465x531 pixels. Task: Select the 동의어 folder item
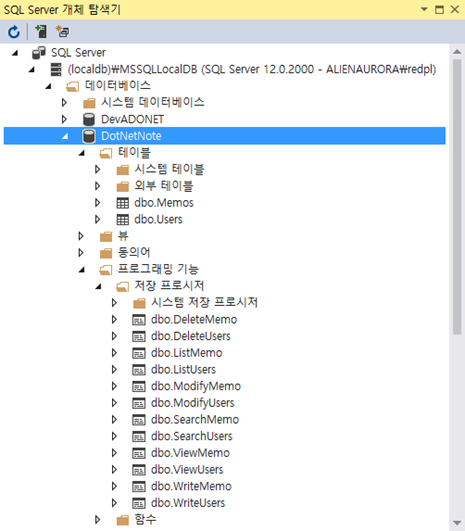point(134,253)
